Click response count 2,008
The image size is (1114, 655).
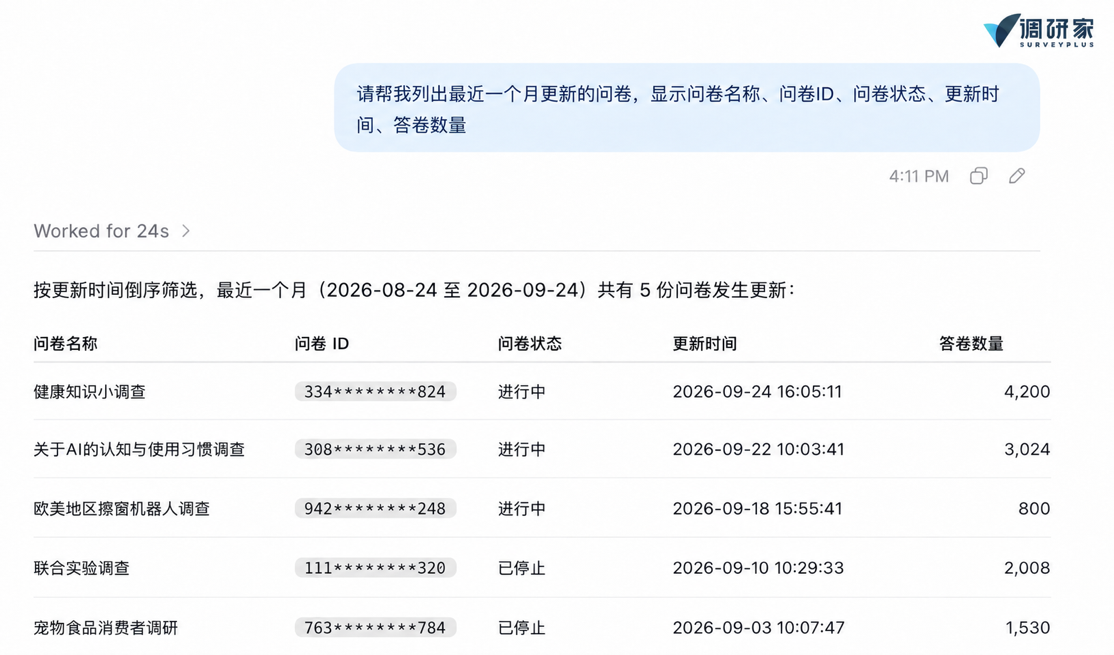[x=1027, y=568]
